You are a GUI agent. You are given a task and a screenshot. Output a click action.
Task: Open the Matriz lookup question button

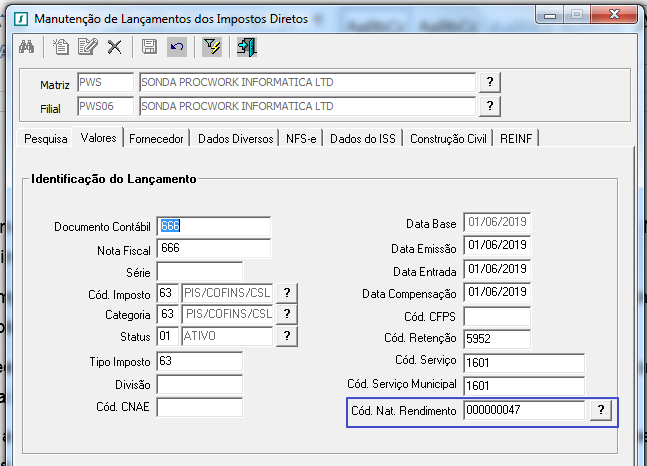(x=490, y=83)
